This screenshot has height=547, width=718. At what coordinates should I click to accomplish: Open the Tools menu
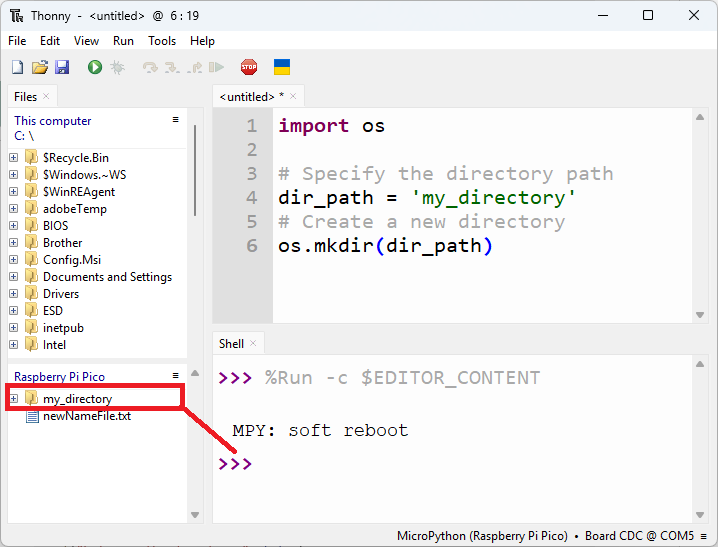coord(162,41)
